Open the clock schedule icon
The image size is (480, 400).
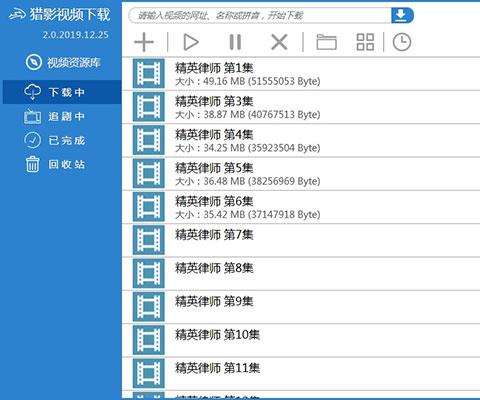(x=402, y=42)
